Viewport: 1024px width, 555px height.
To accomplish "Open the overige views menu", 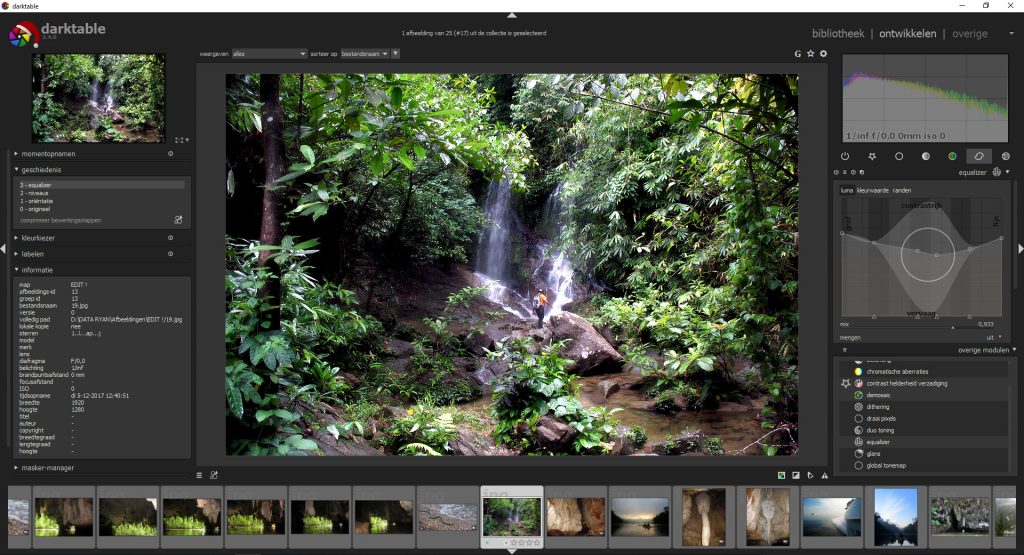I will point(970,33).
